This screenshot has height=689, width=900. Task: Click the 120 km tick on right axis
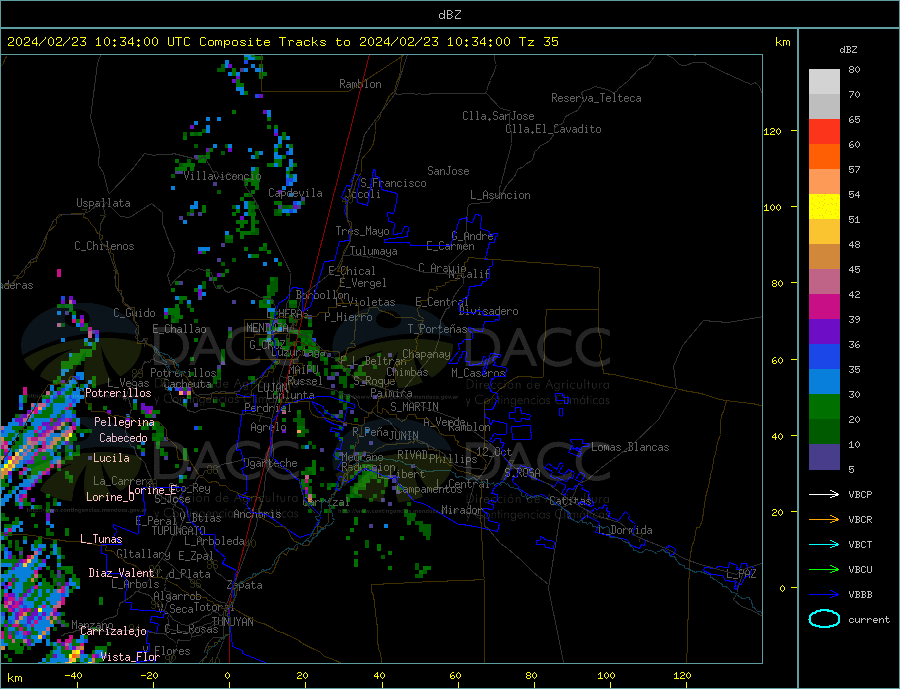click(x=772, y=131)
